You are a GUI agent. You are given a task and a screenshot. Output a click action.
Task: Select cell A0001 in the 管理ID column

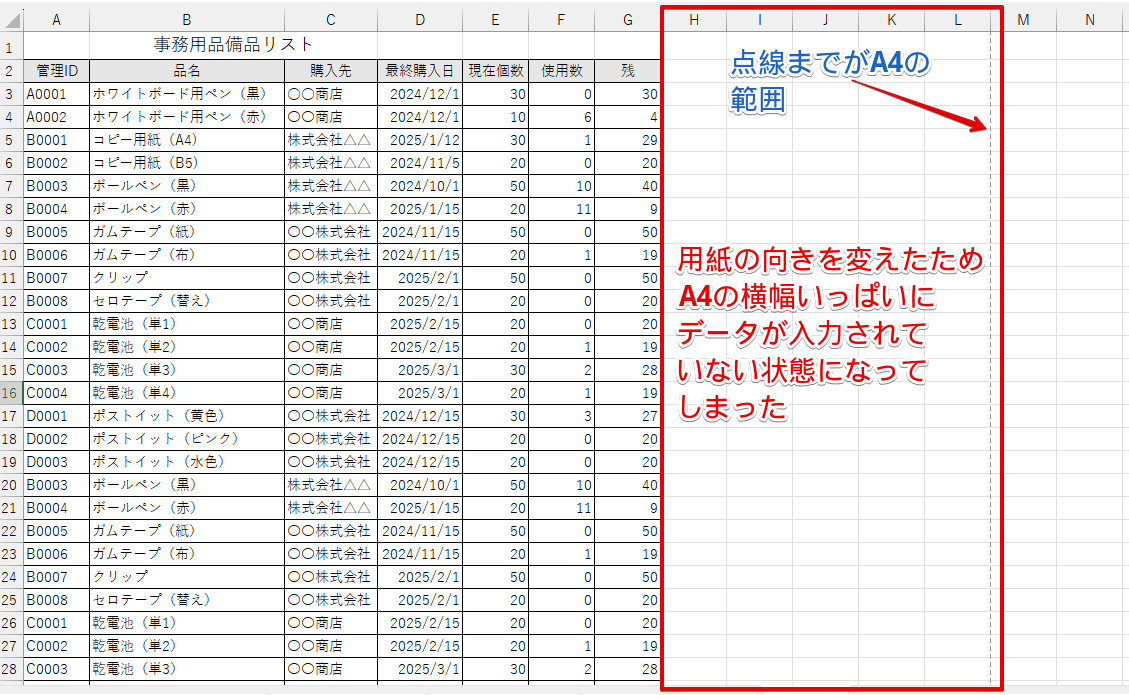56,93
